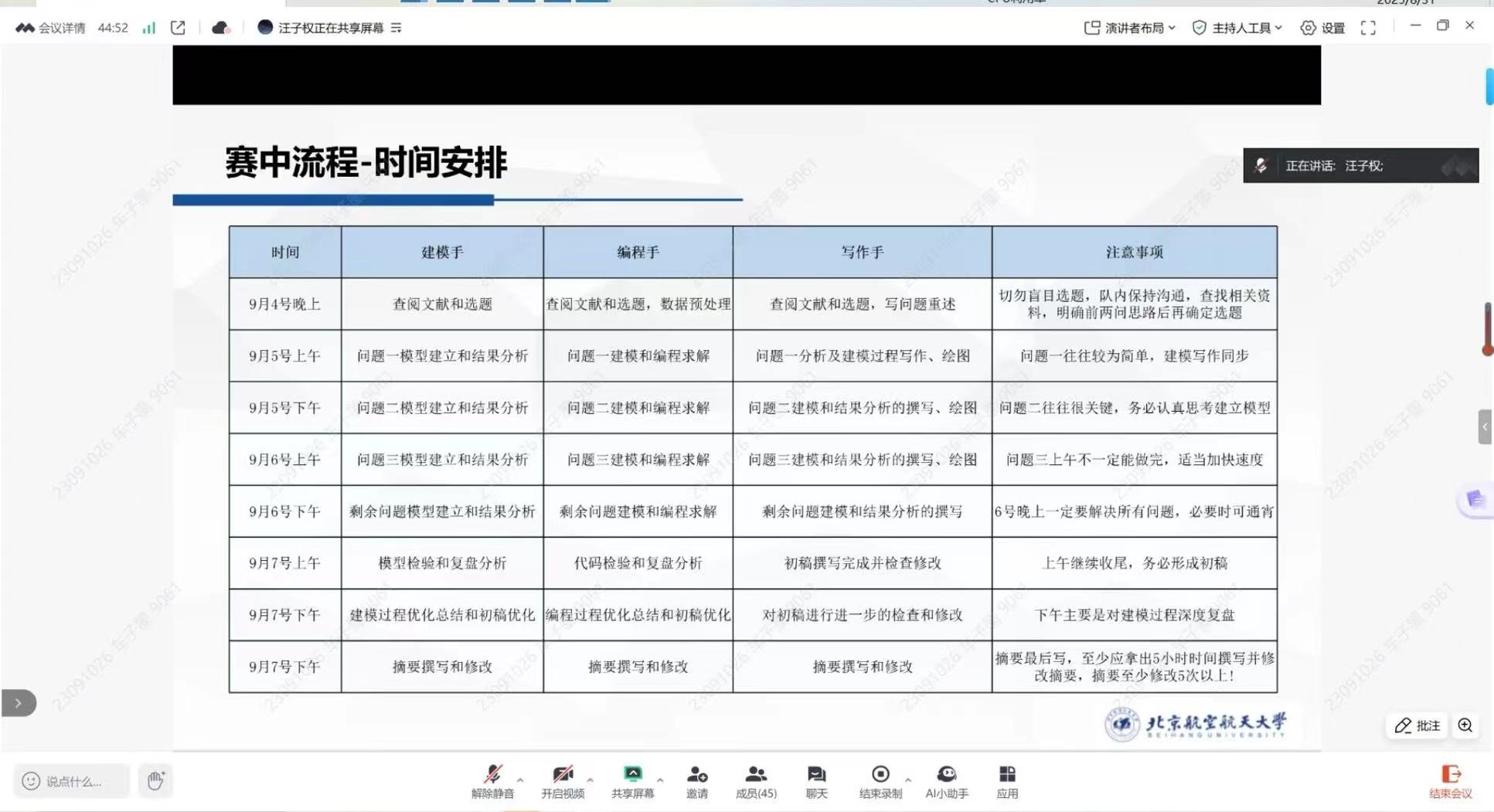Click the red 结束会议 button
Screen dimensions: 1494x812
click(x=1450, y=781)
